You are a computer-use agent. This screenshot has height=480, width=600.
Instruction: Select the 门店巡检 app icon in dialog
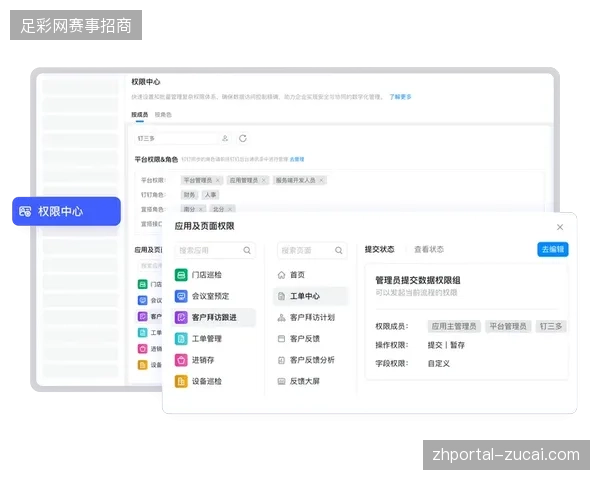coord(181,275)
